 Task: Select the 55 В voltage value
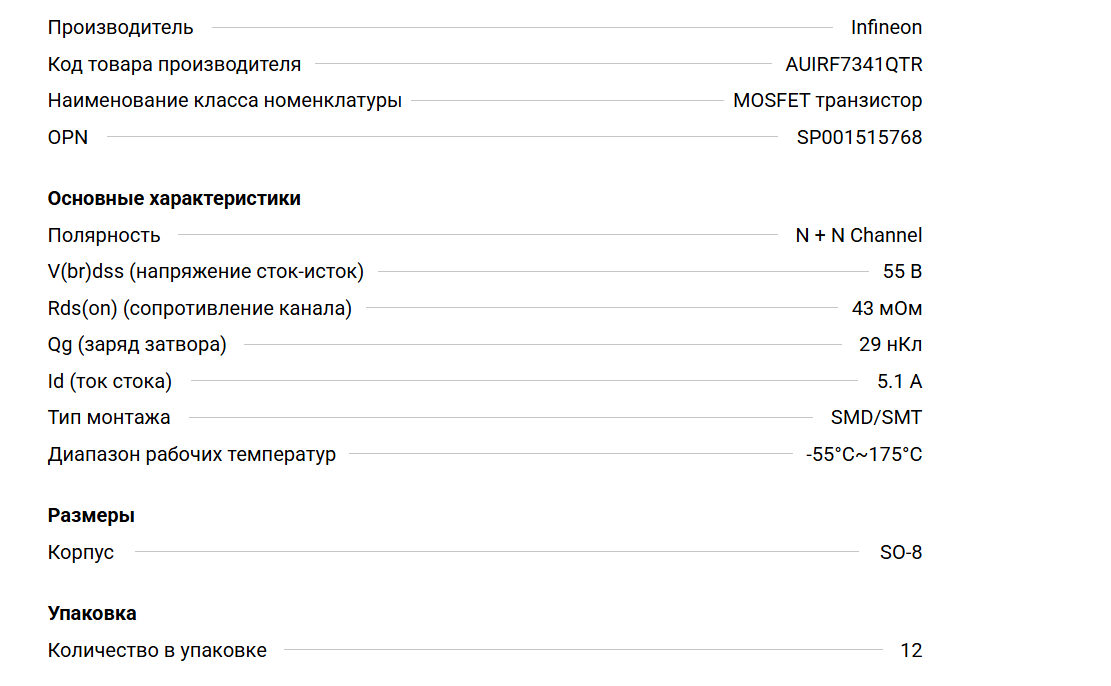(902, 271)
